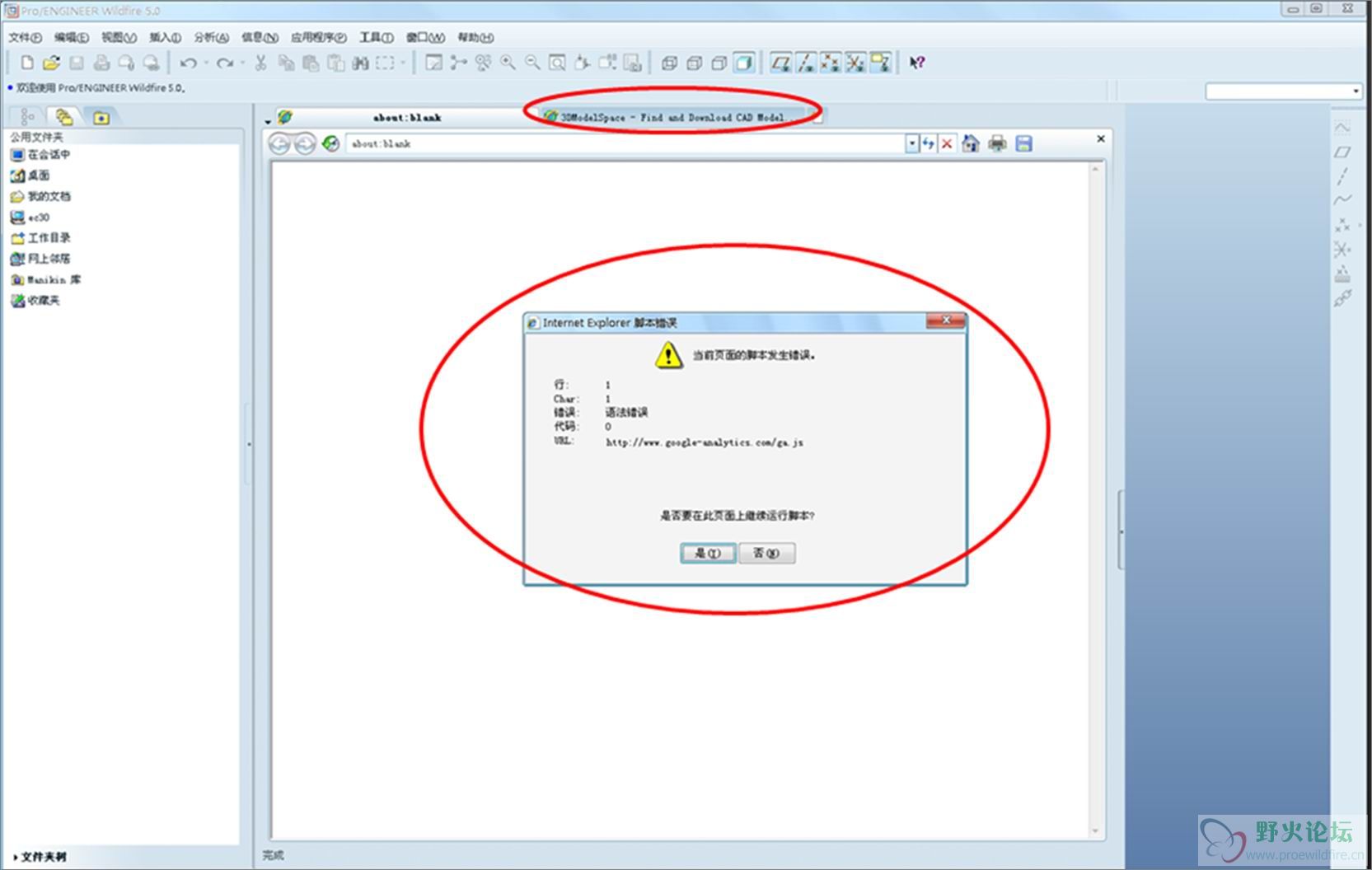Toggle datum planes display
Viewport: 1372px width, 870px height.
(x=780, y=63)
